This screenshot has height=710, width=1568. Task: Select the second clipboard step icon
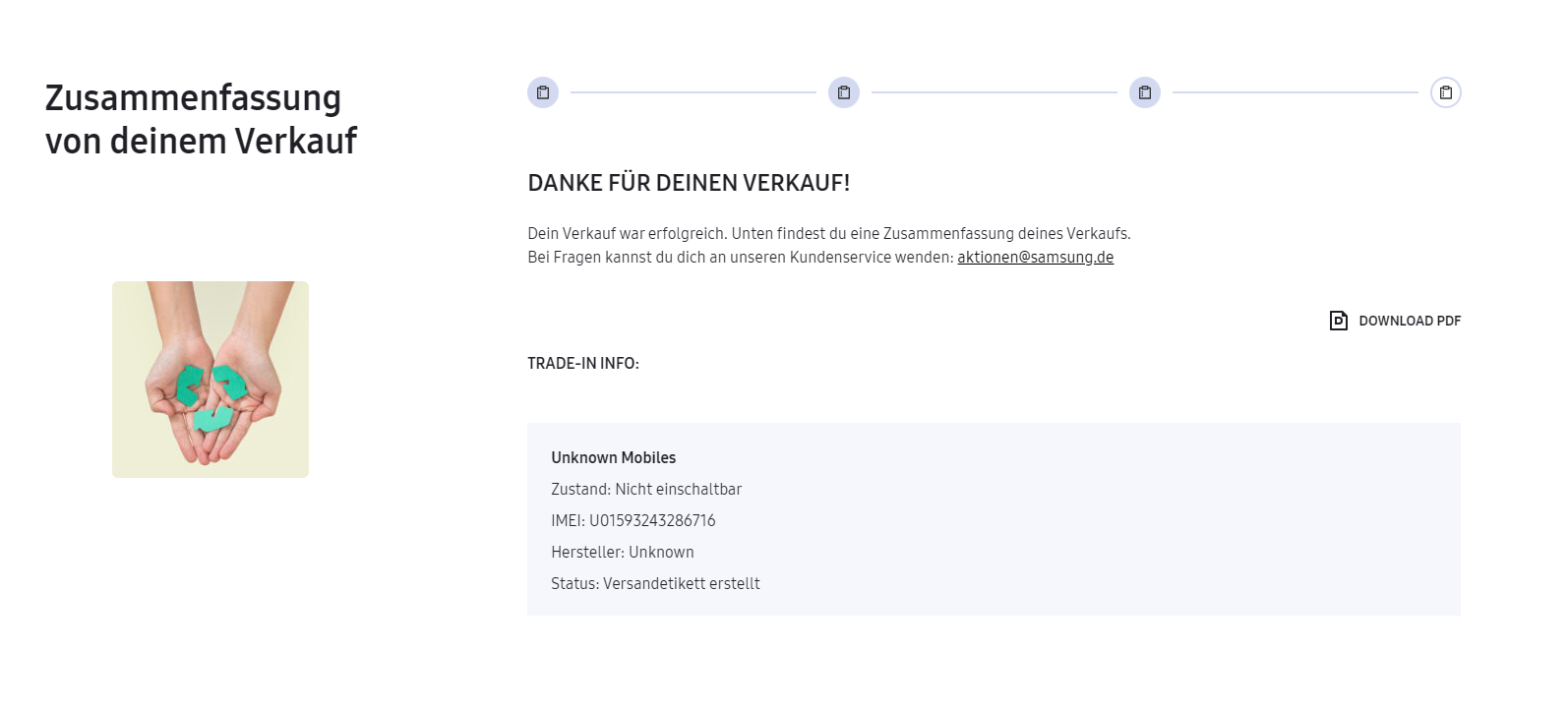[x=844, y=92]
